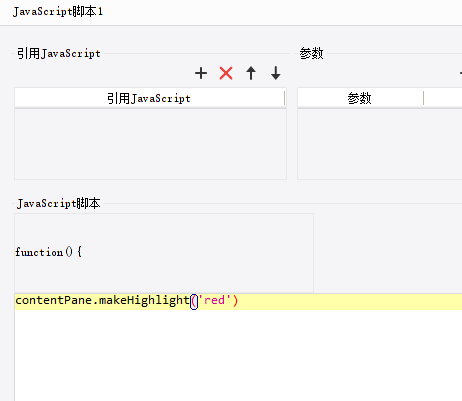Image resolution: width=462 pixels, height=401 pixels.
Task: Click the column divider beside 参数 header
Action: pos(423,98)
